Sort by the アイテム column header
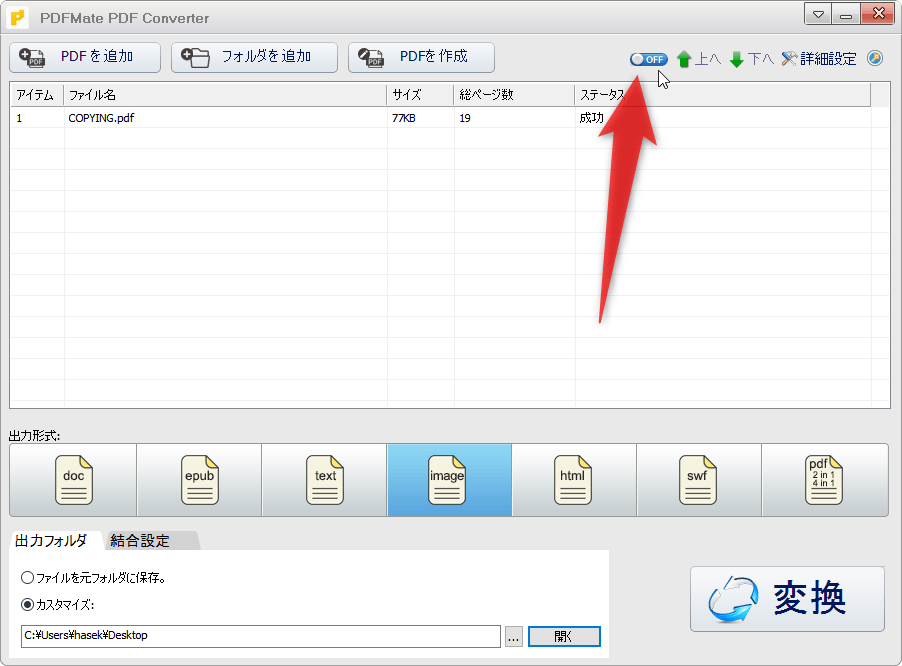 [36, 95]
